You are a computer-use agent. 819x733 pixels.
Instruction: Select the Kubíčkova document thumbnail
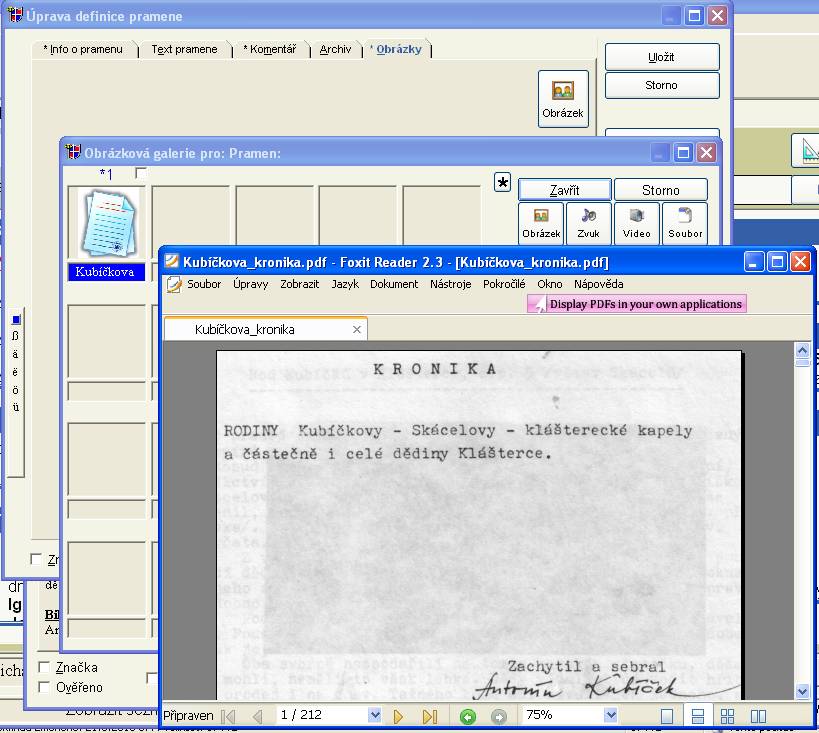[107, 224]
